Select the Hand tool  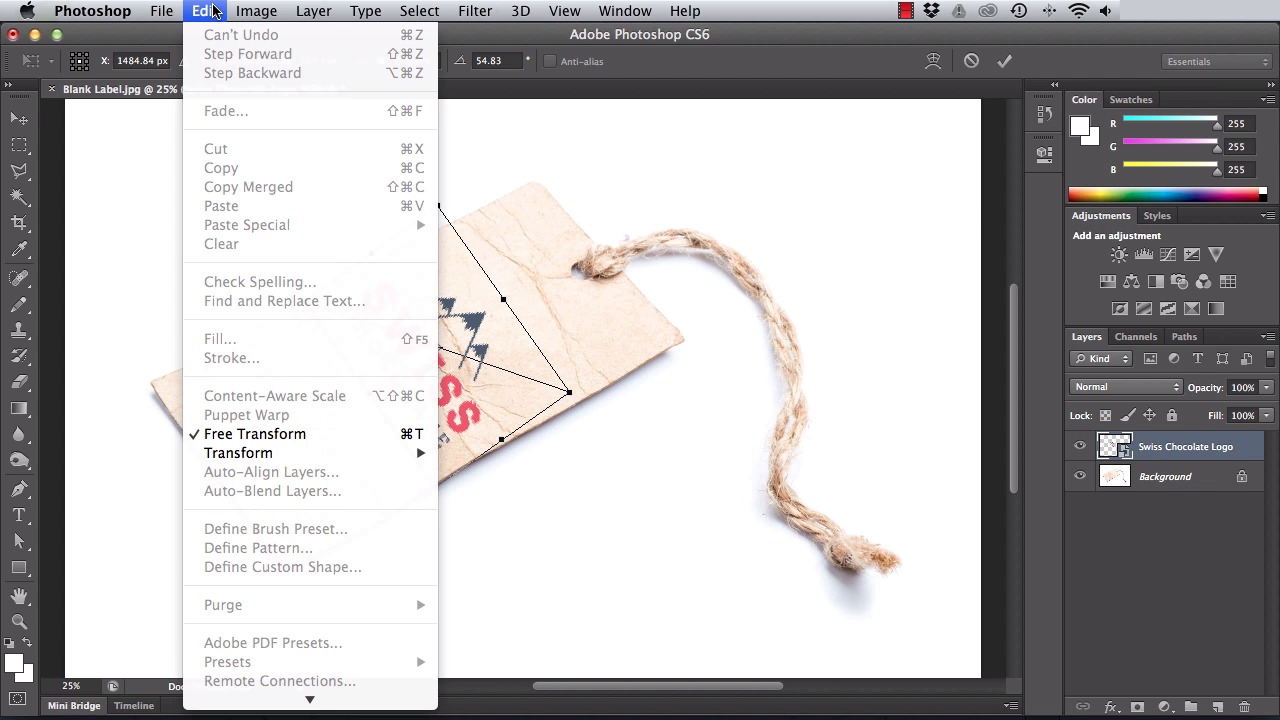tap(19, 595)
